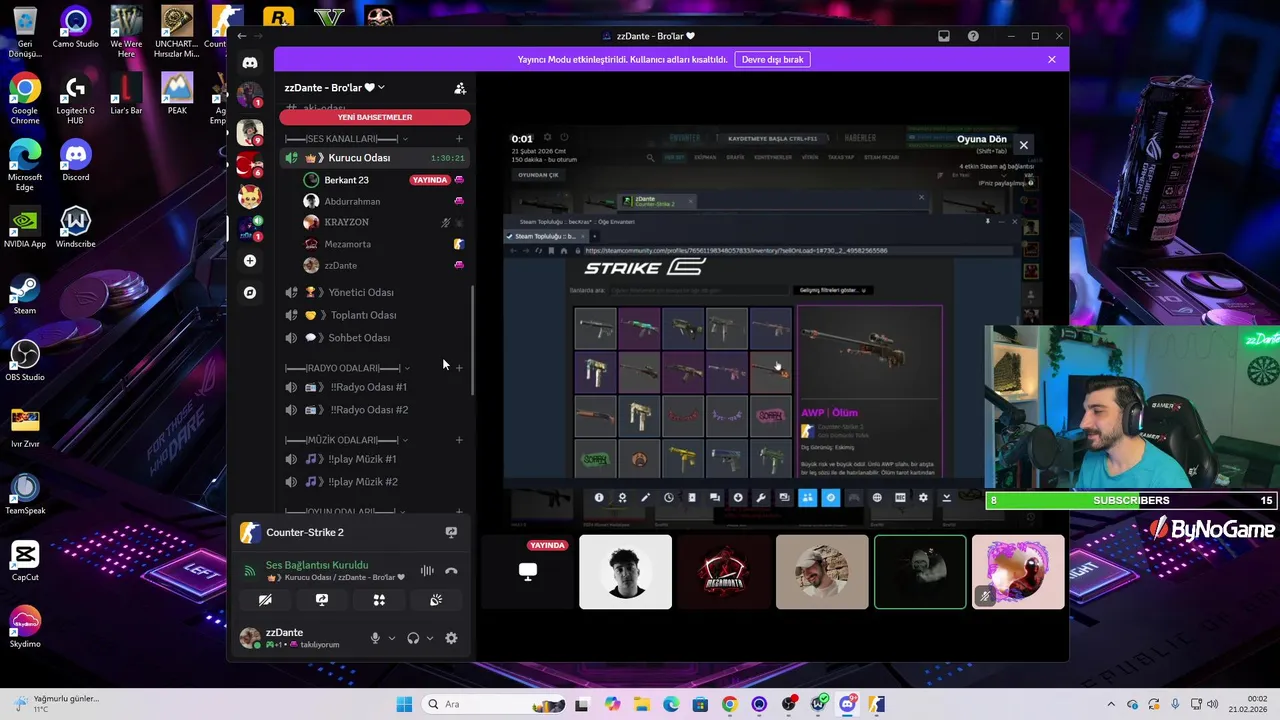Open Steam from the desktop shortcut
The width and height of the screenshot is (1280, 720).
25,294
